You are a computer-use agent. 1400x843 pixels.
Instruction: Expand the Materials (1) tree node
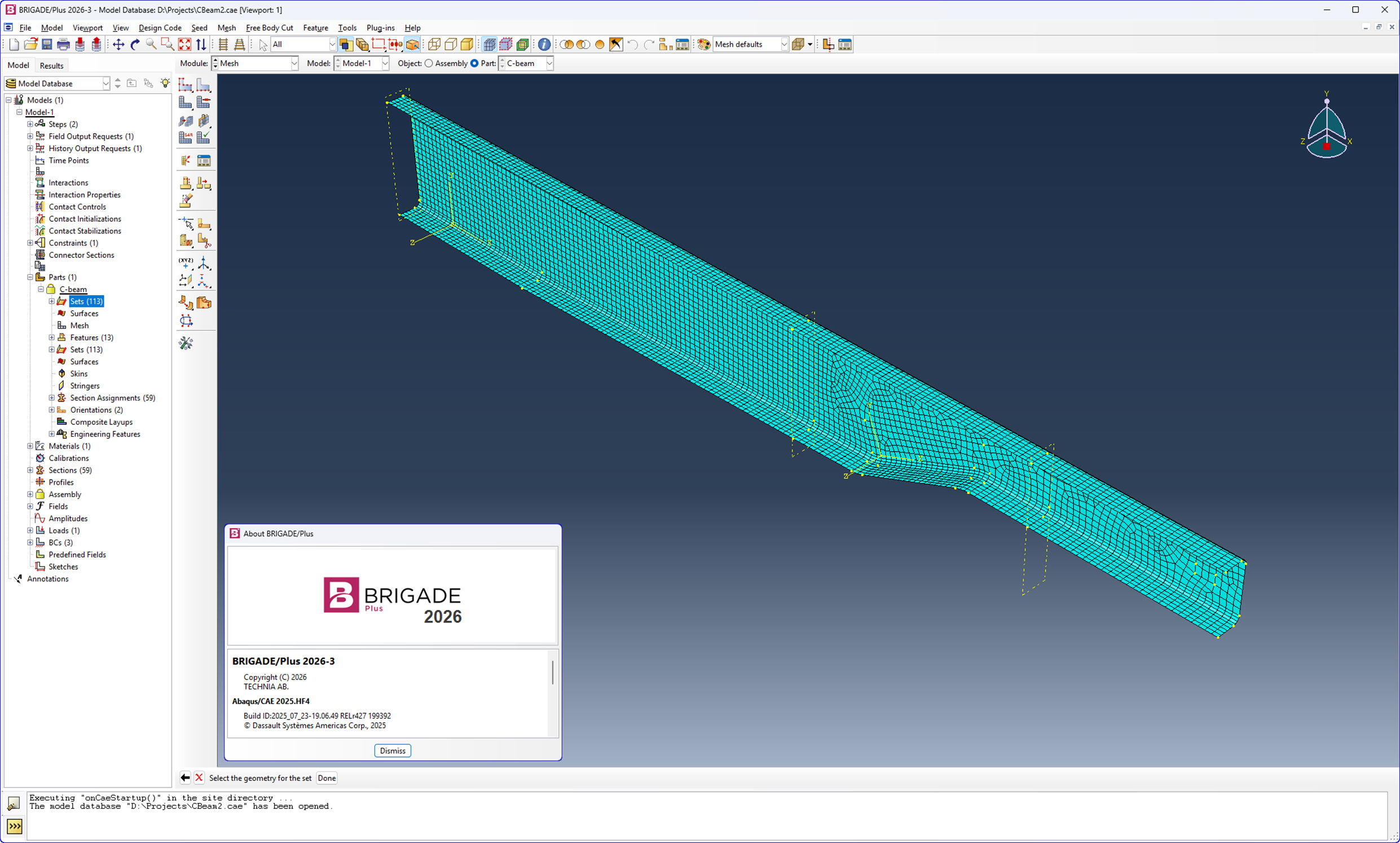pyautogui.click(x=30, y=446)
